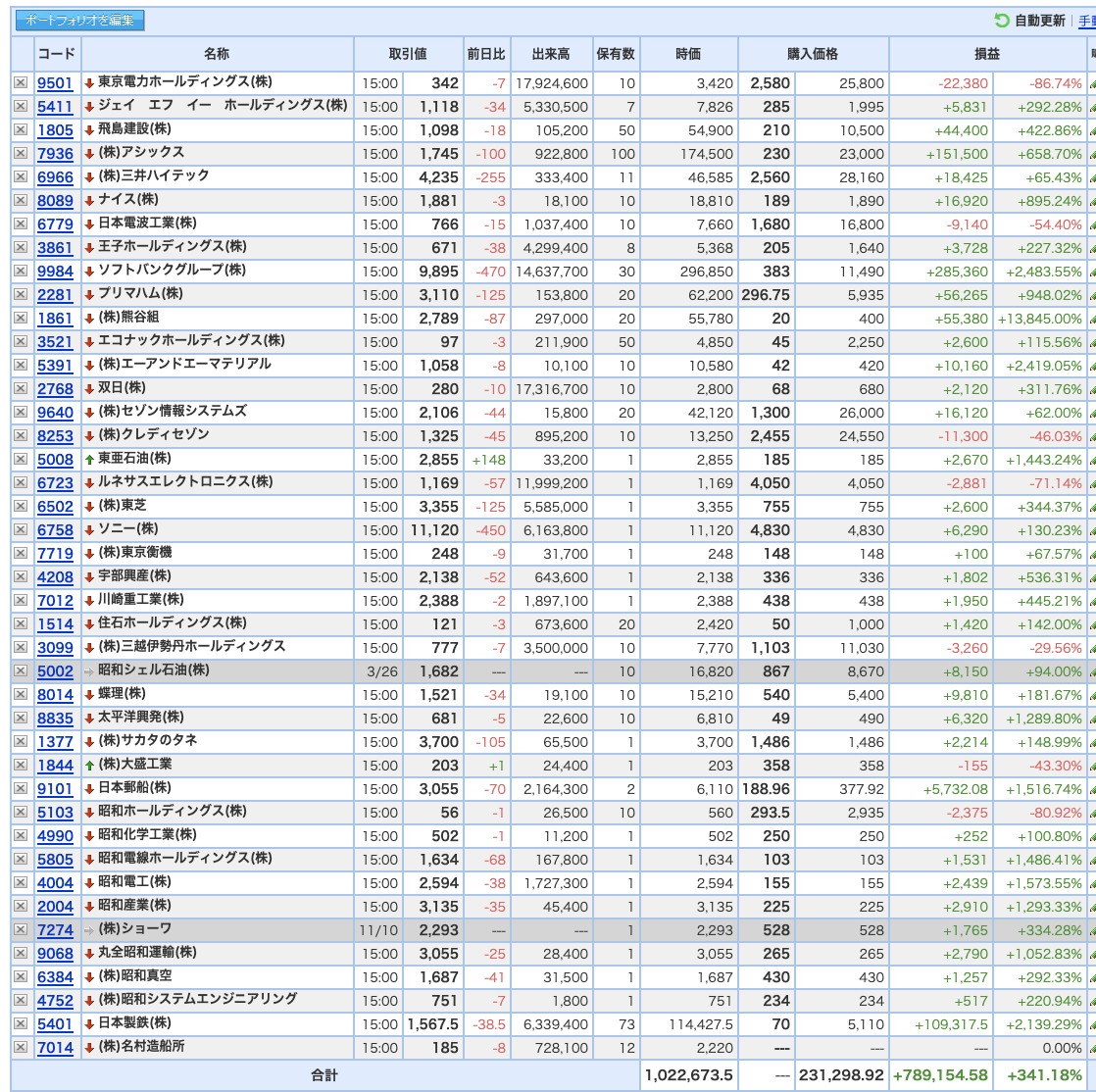Remove 2768 双日 using the X icon

click(21, 389)
